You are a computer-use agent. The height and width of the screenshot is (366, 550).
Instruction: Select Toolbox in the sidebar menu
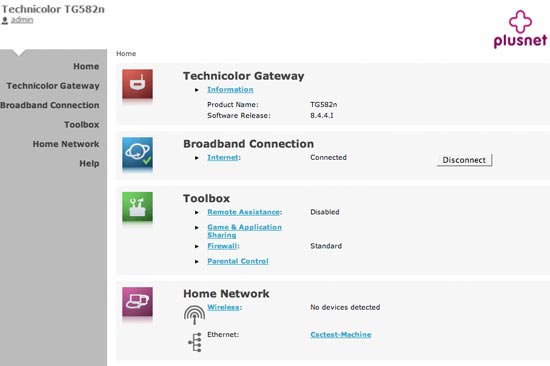pyautogui.click(x=82, y=125)
